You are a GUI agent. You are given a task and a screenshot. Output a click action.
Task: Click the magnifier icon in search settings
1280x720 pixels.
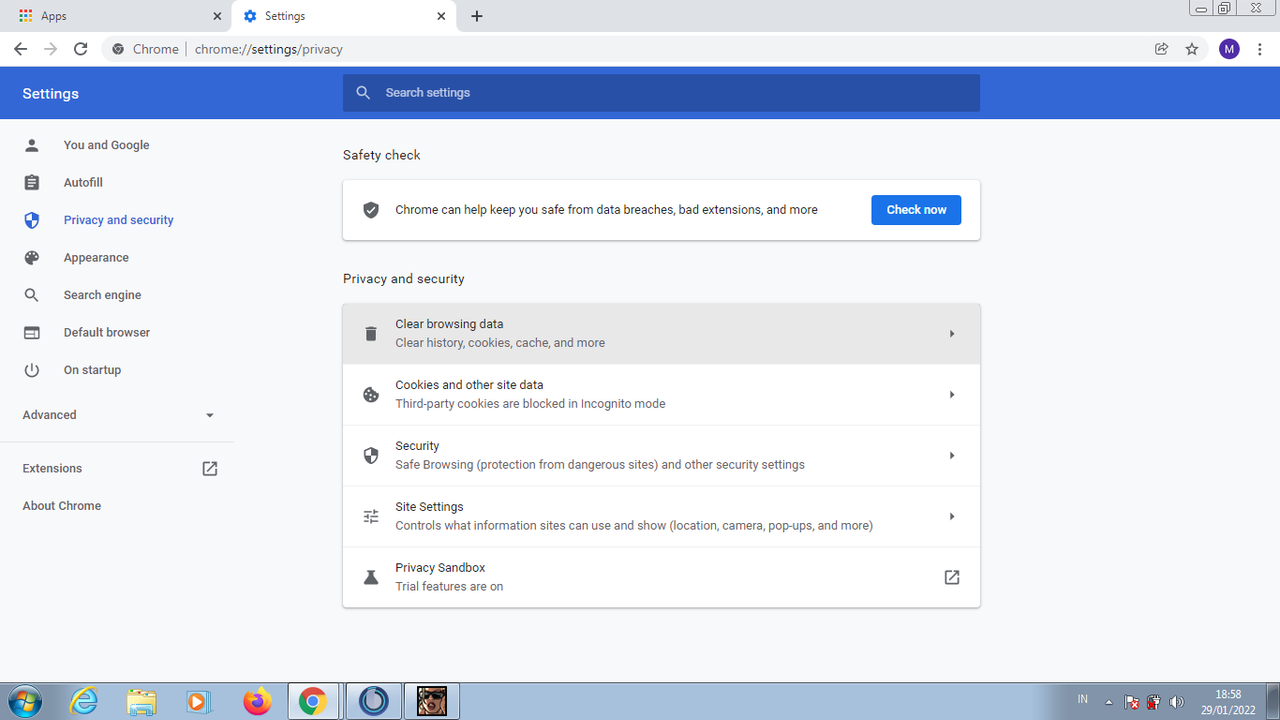364,93
